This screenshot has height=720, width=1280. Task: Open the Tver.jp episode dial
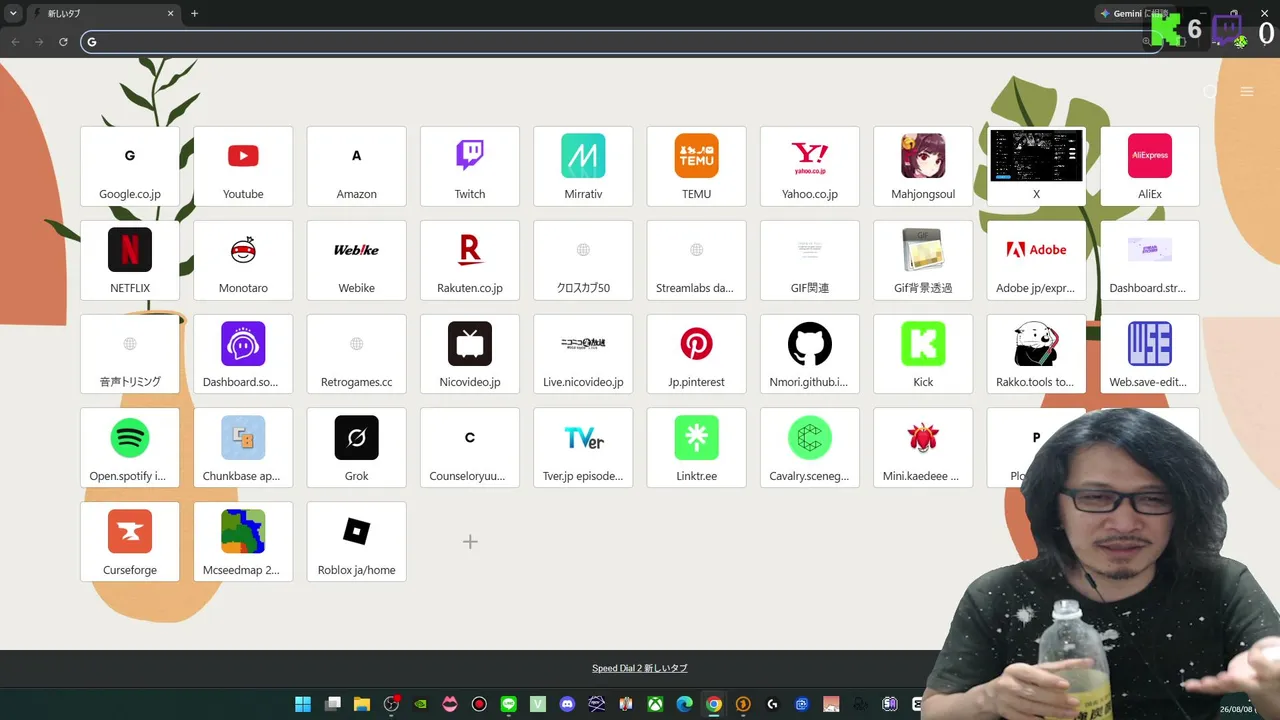[x=583, y=448]
